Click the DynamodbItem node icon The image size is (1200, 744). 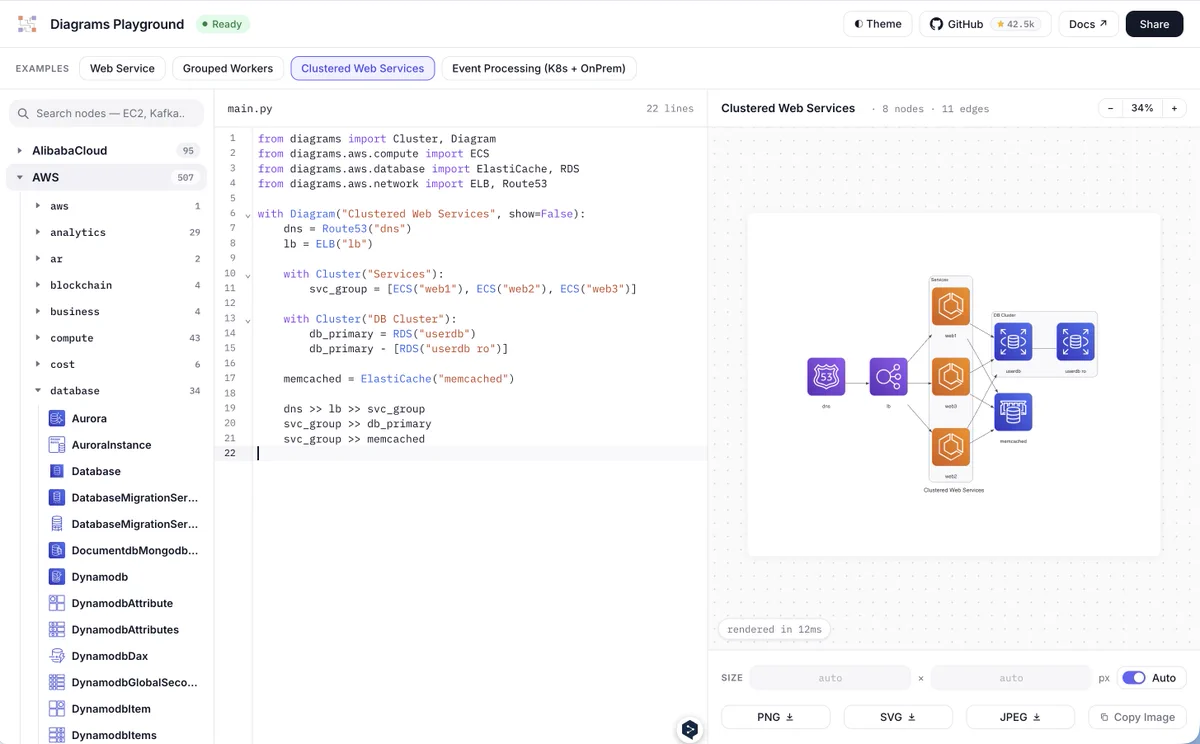tap(57, 709)
